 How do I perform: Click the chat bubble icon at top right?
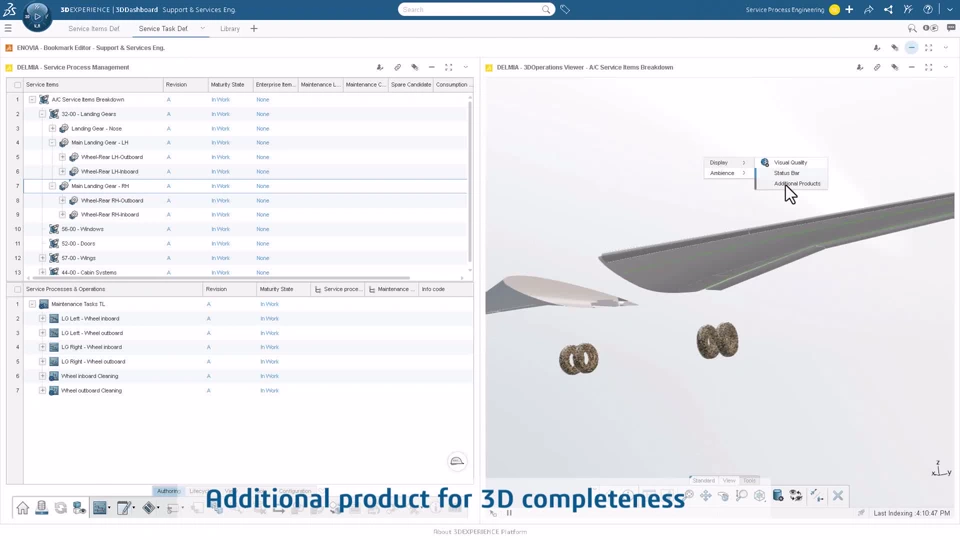point(951,28)
